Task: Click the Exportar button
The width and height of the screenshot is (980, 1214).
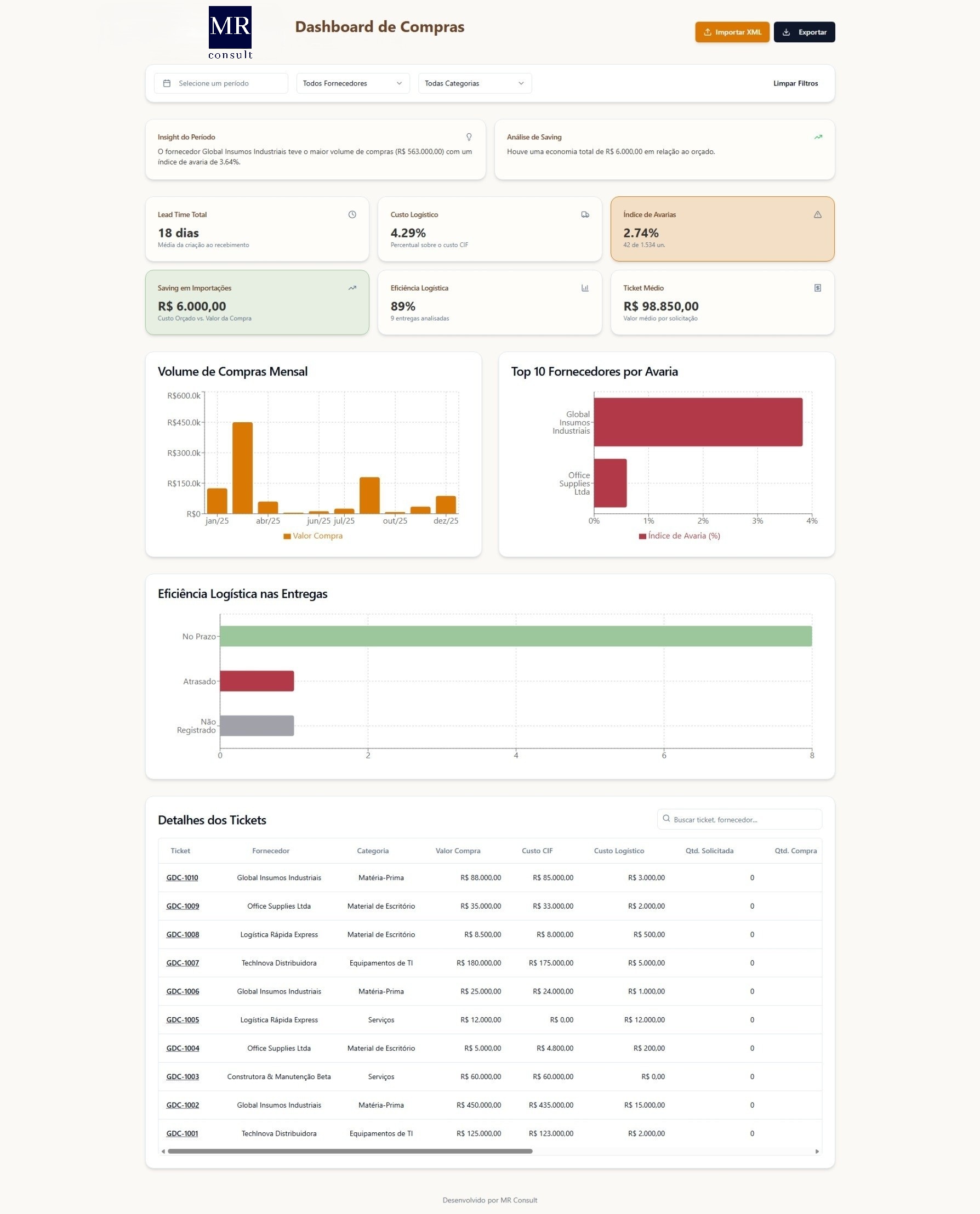Action: (804, 32)
